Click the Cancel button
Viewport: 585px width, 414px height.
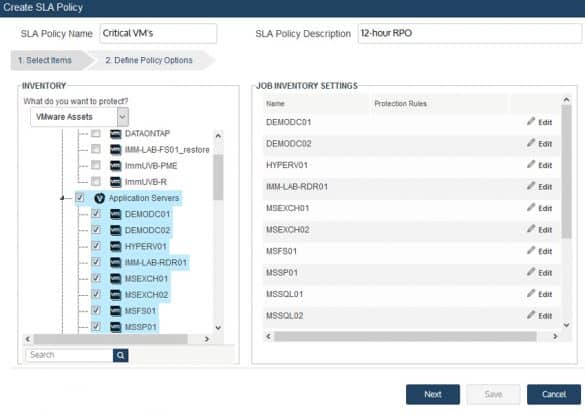click(554, 394)
